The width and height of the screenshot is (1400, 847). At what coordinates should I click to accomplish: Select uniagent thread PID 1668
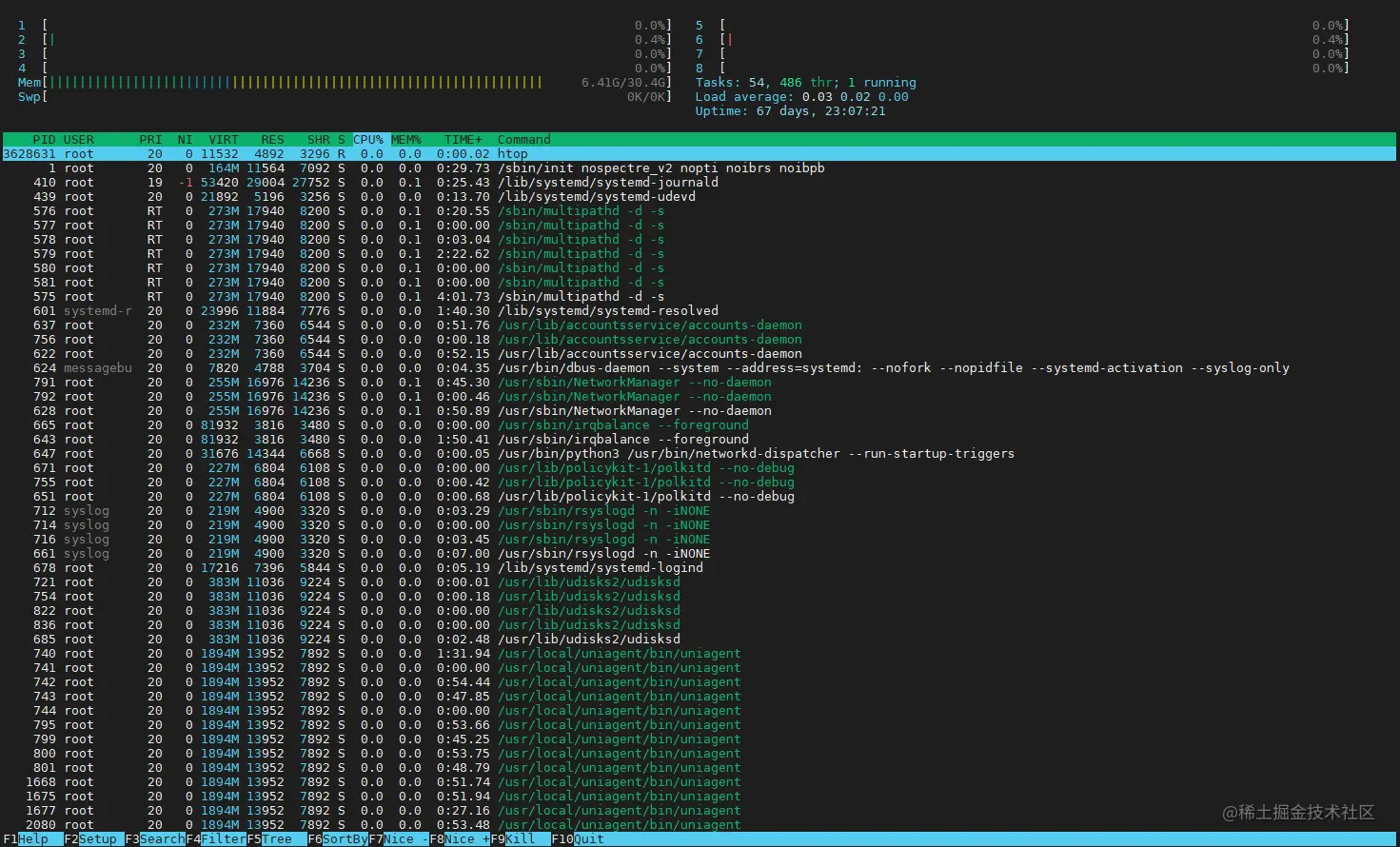pos(700,782)
